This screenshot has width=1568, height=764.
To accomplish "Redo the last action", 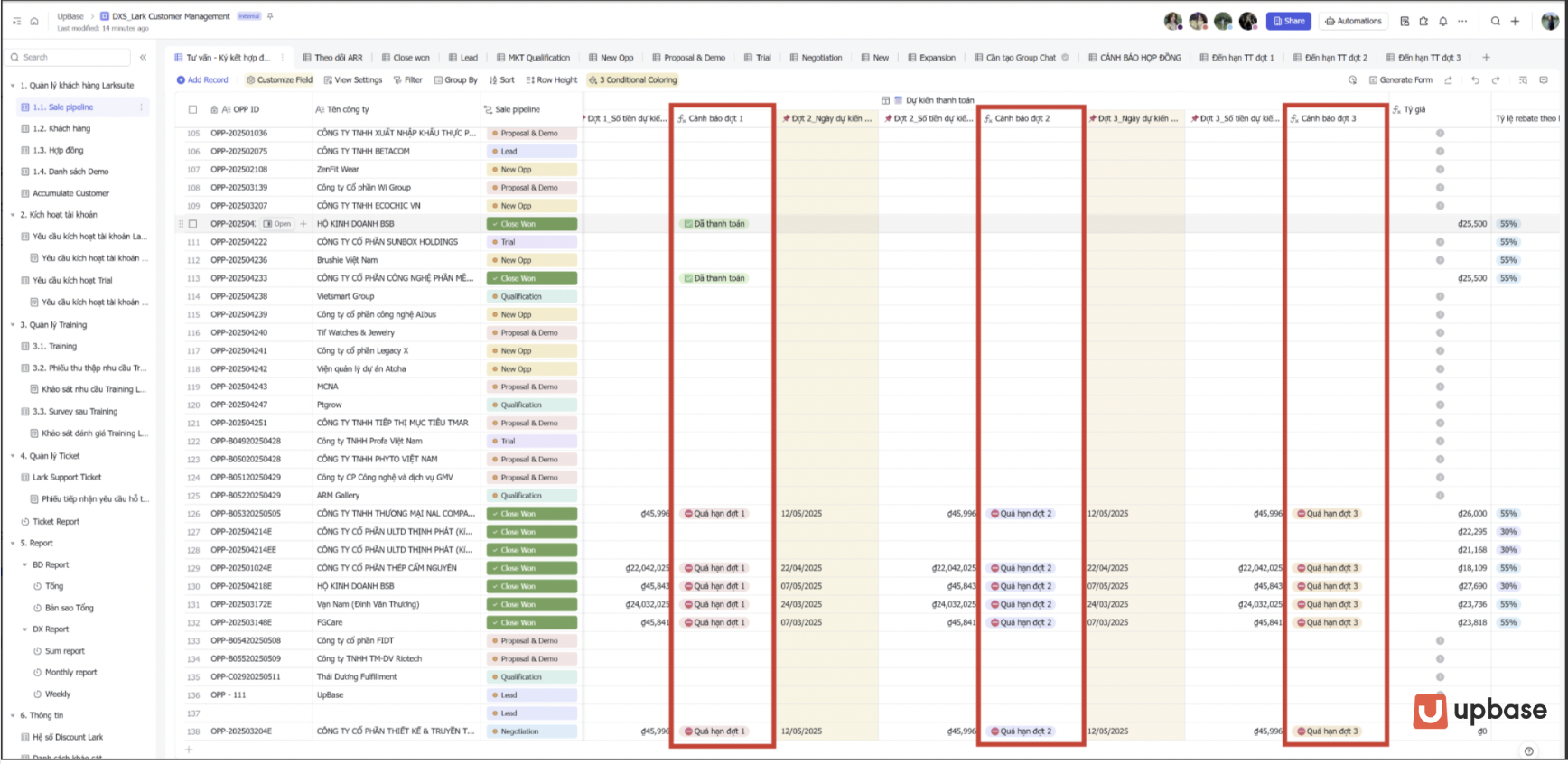I will (x=1496, y=79).
